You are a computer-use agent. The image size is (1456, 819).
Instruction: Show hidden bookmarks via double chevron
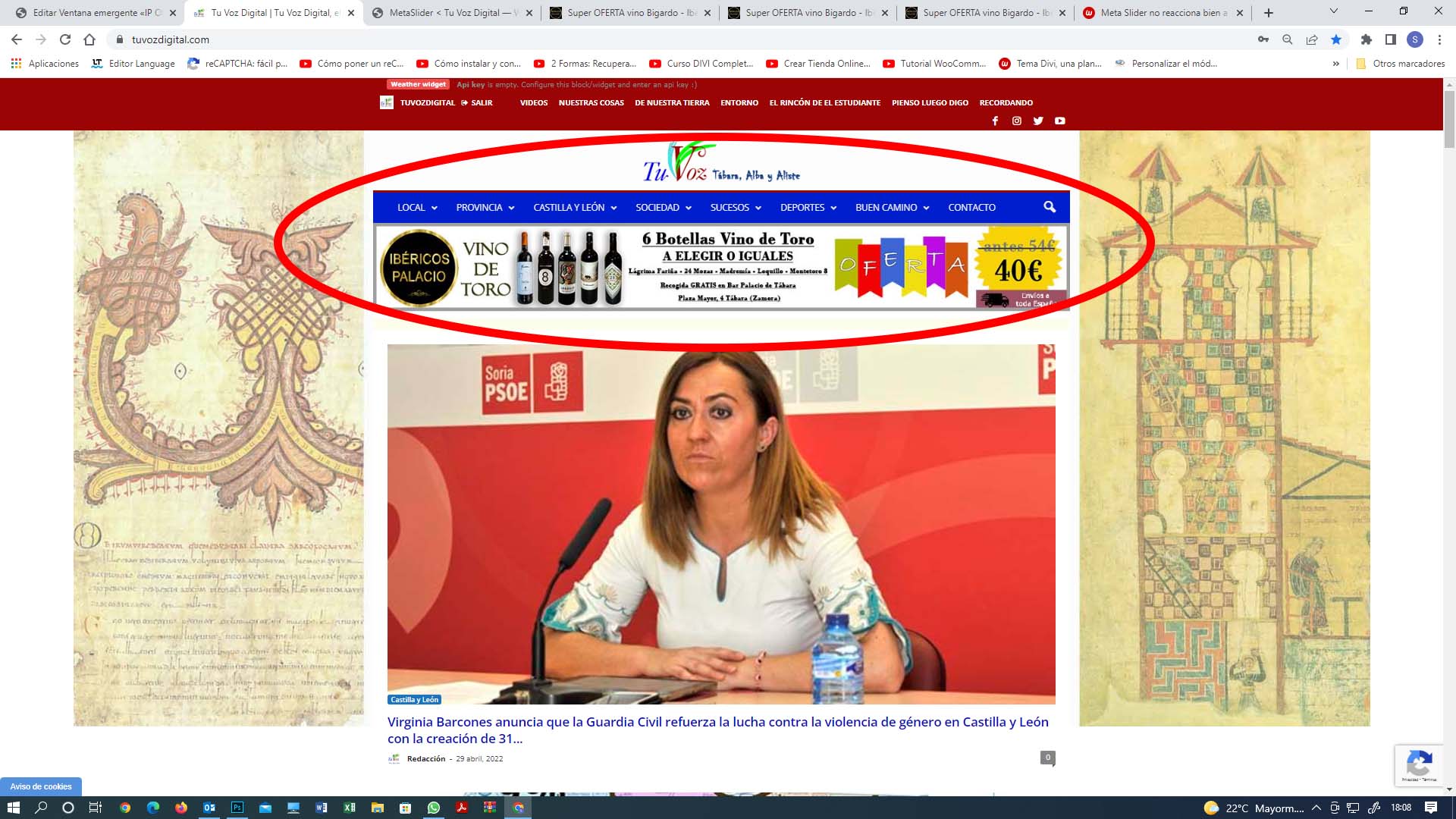coord(1335,64)
